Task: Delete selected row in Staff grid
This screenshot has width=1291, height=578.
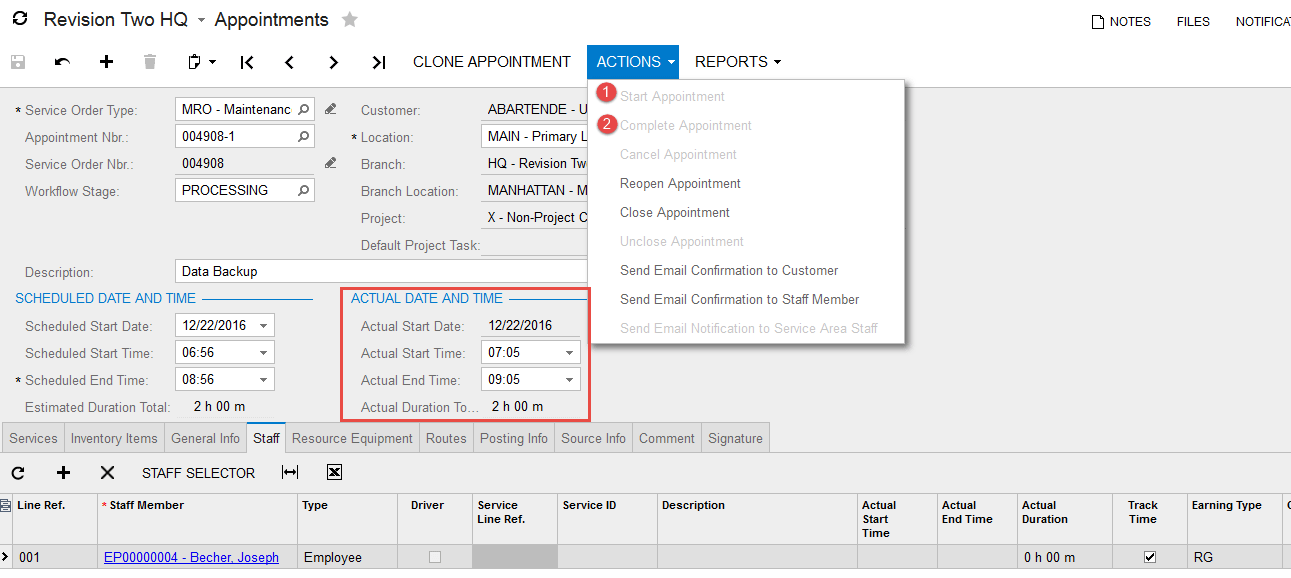Action: pyautogui.click(x=107, y=473)
